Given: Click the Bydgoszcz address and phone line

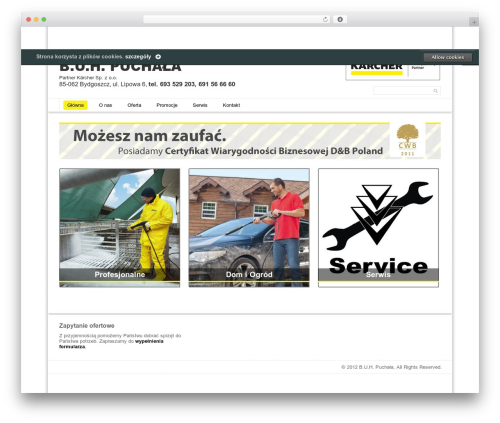Looking at the screenshot, I should point(147,84).
